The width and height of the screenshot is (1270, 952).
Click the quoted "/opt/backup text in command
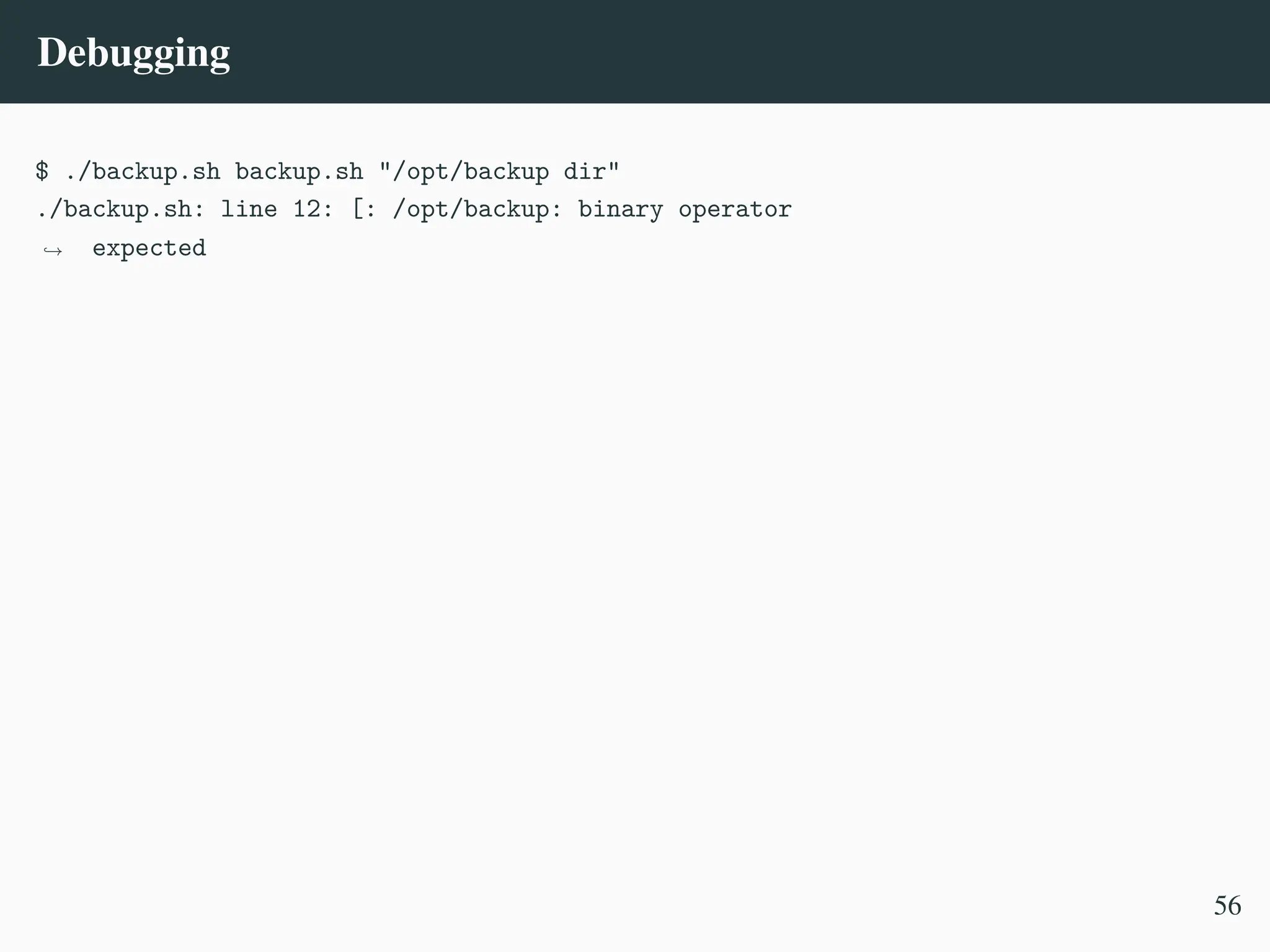pos(464,172)
